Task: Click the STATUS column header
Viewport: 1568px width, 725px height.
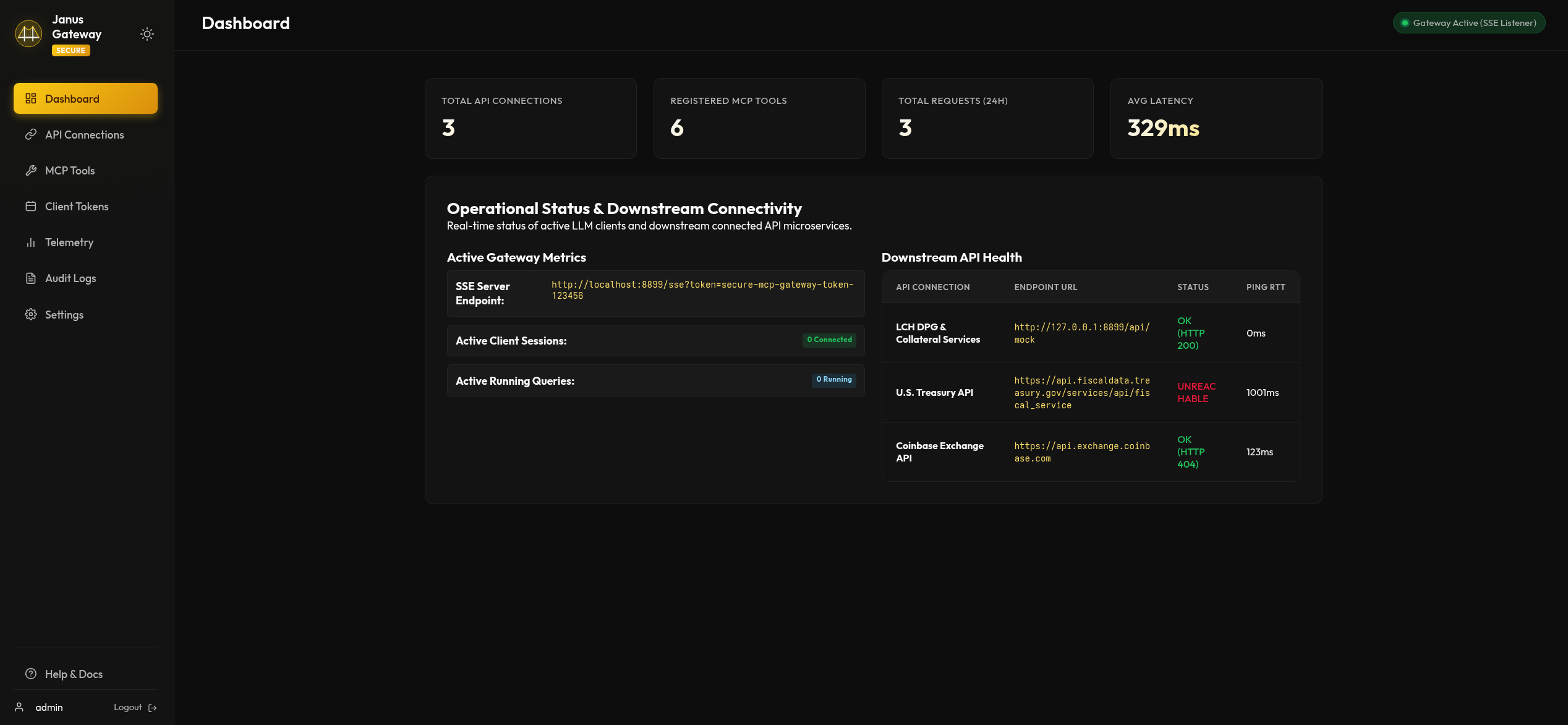Action: [x=1193, y=287]
